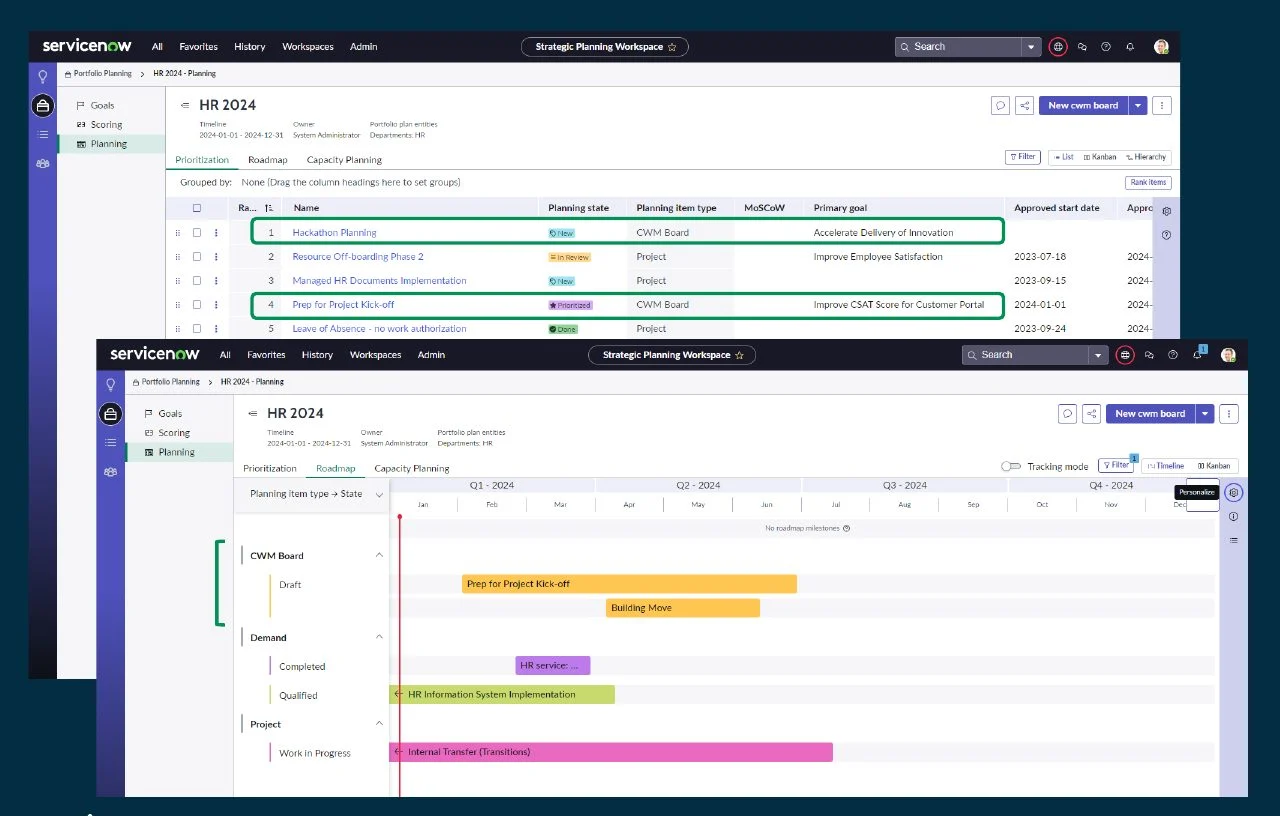This screenshot has height=816, width=1280.
Task: Click the globe icon in the front Roadmap window
Action: click(1126, 355)
